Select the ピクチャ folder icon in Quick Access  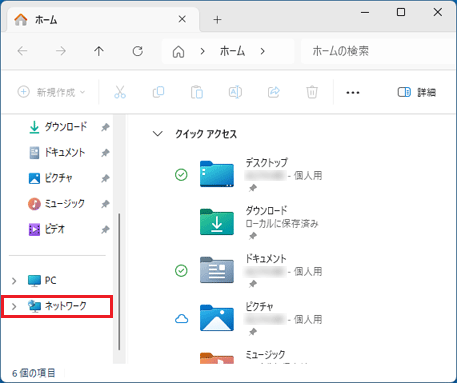pyautogui.click(x=217, y=318)
